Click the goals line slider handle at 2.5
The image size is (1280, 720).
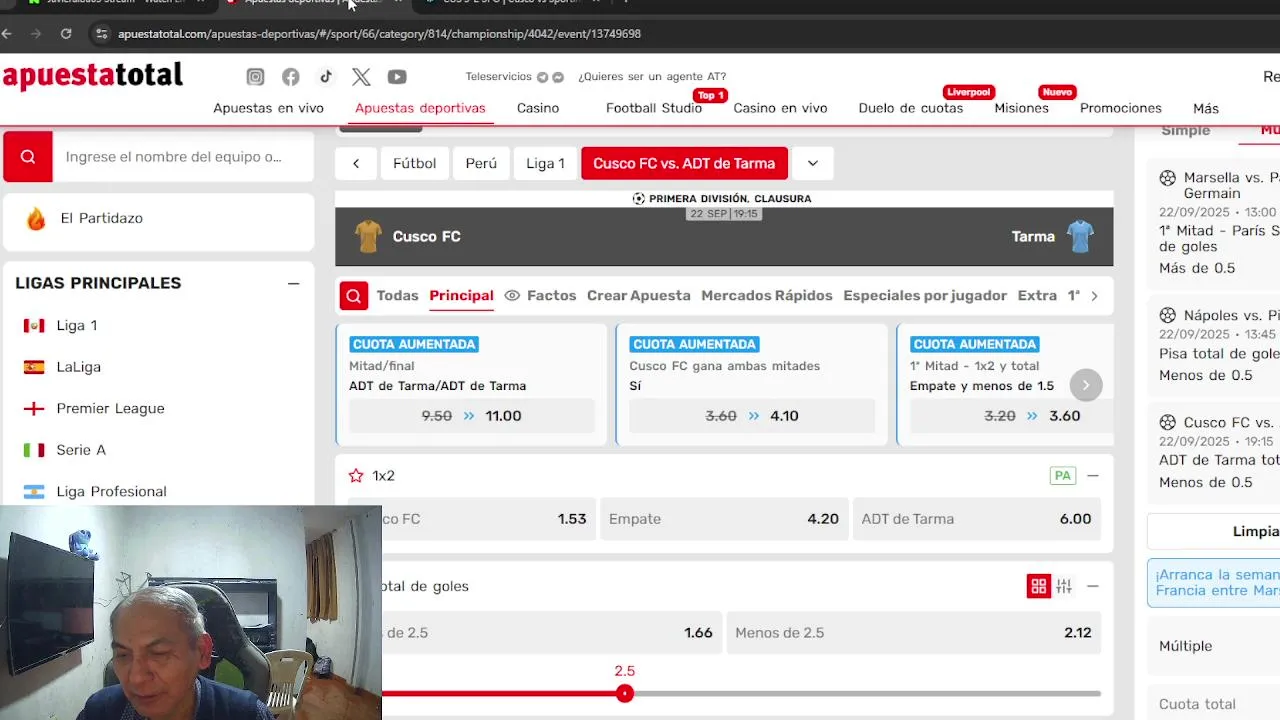(x=625, y=693)
